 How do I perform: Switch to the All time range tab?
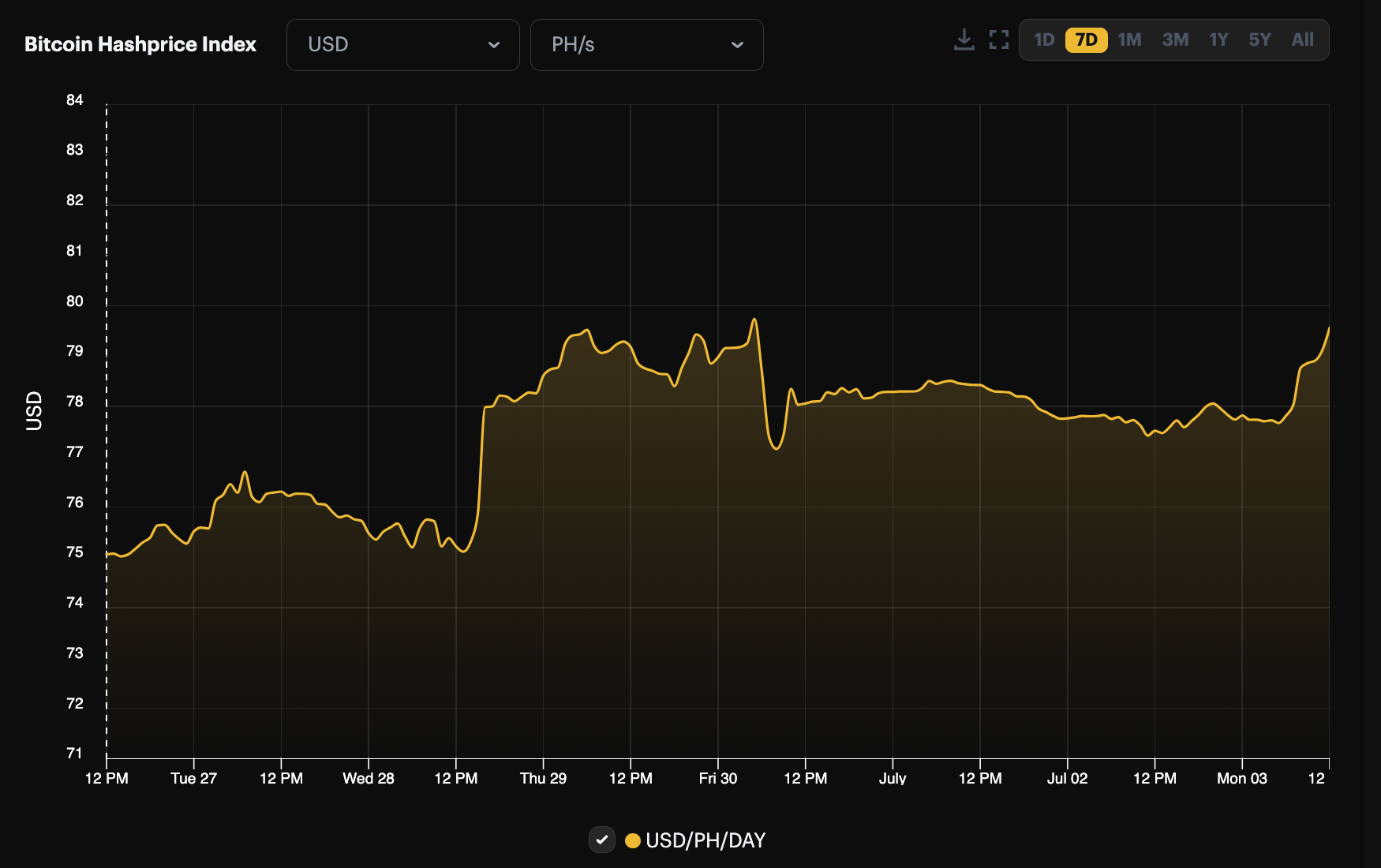[1302, 40]
